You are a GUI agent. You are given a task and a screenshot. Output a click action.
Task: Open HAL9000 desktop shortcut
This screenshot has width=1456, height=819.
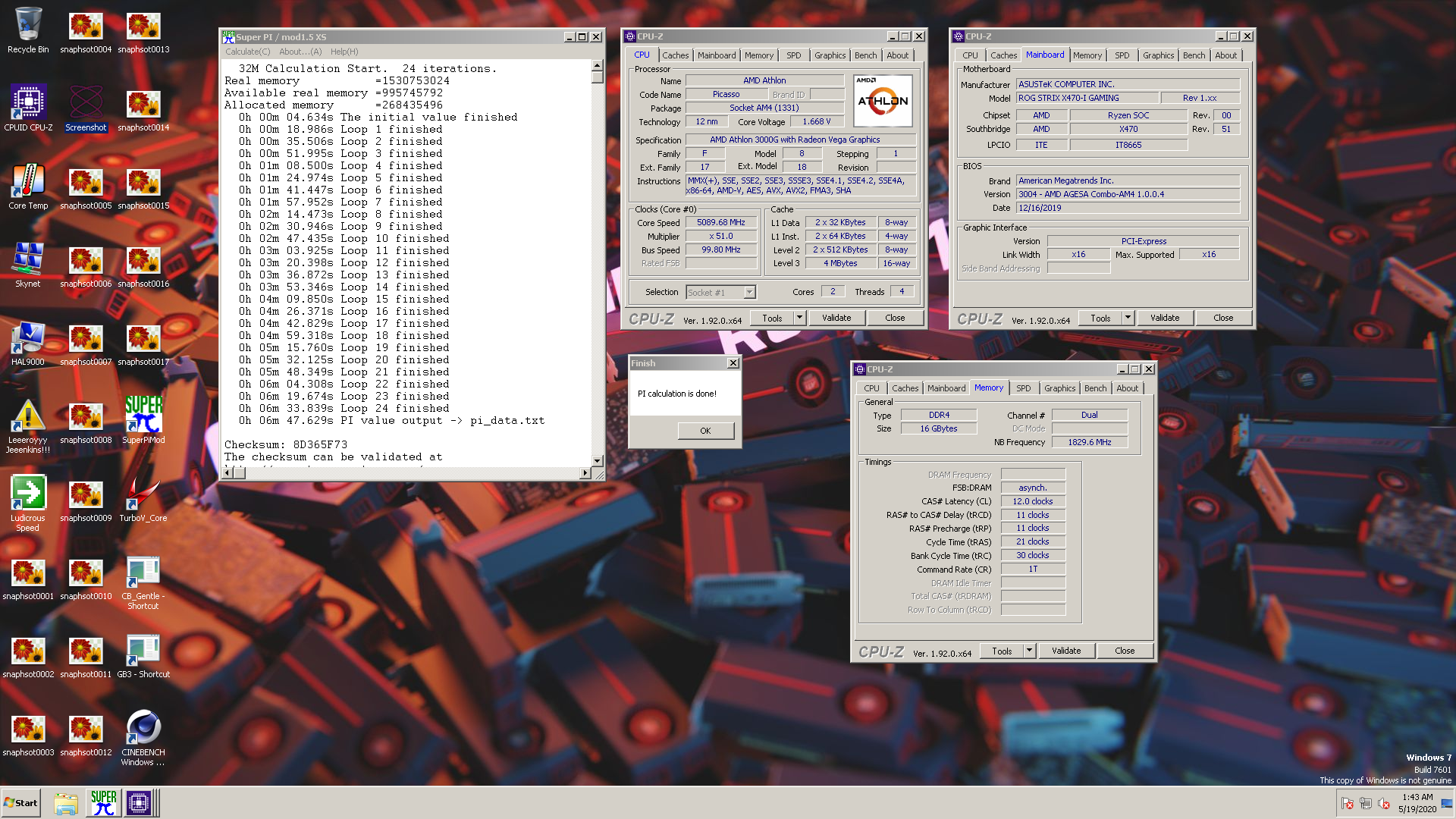tap(28, 343)
